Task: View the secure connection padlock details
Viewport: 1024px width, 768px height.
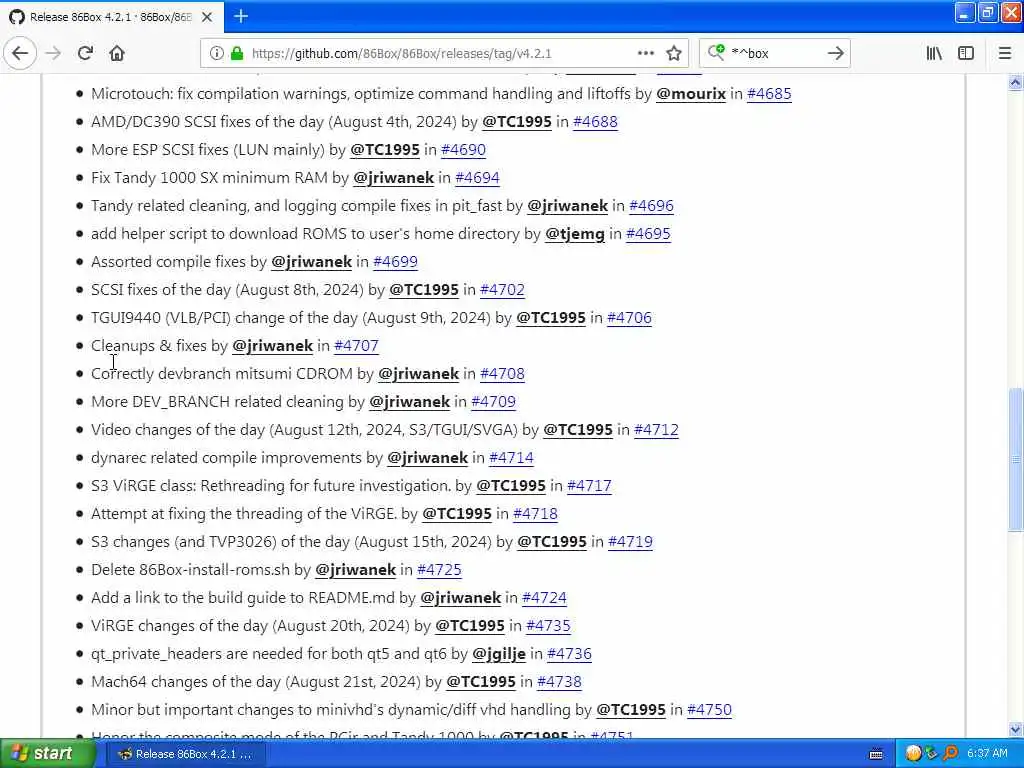Action: point(236,54)
